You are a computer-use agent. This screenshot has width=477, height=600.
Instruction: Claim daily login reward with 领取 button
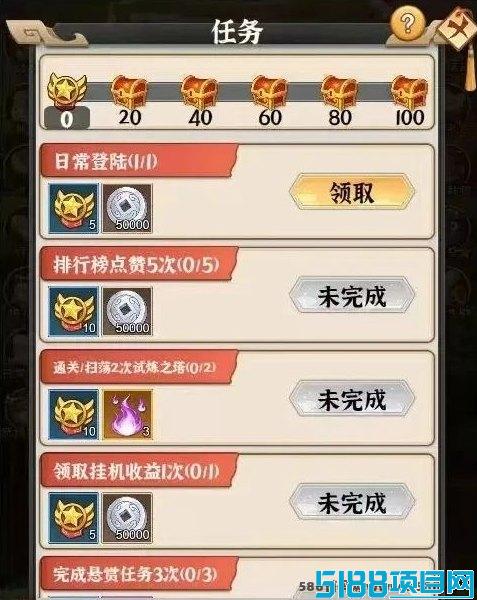352,192
